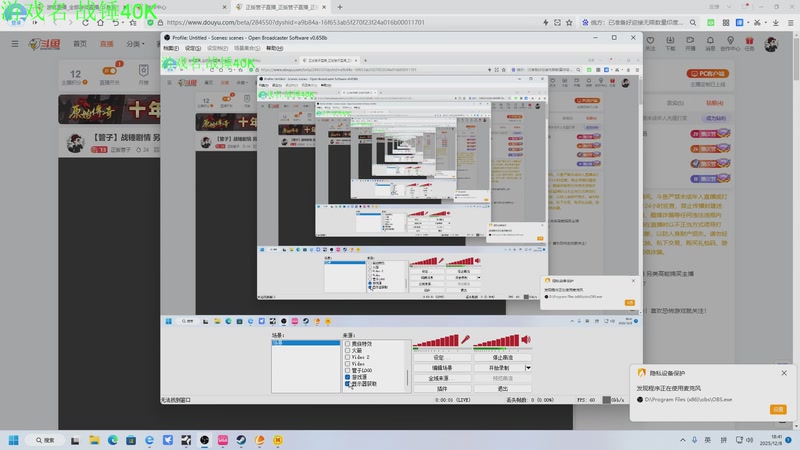Click orange button in privacy notification

[x=778, y=409]
